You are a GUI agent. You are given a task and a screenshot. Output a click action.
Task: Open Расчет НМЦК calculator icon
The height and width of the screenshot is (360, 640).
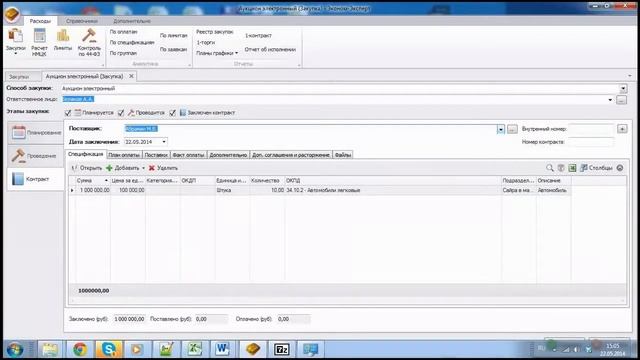pyautogui.click(x=39, y=42)
